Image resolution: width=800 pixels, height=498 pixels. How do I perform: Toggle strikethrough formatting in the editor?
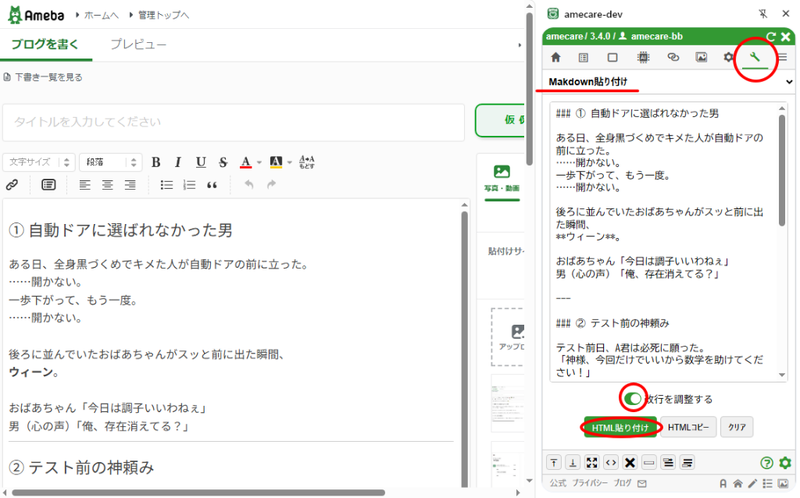pos(222,162)
